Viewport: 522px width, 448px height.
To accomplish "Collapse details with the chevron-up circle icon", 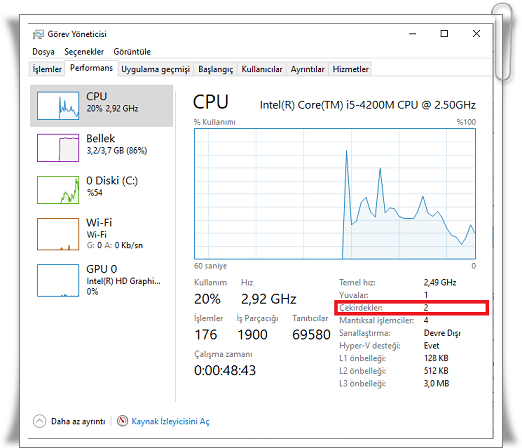I will coord(39,421).
